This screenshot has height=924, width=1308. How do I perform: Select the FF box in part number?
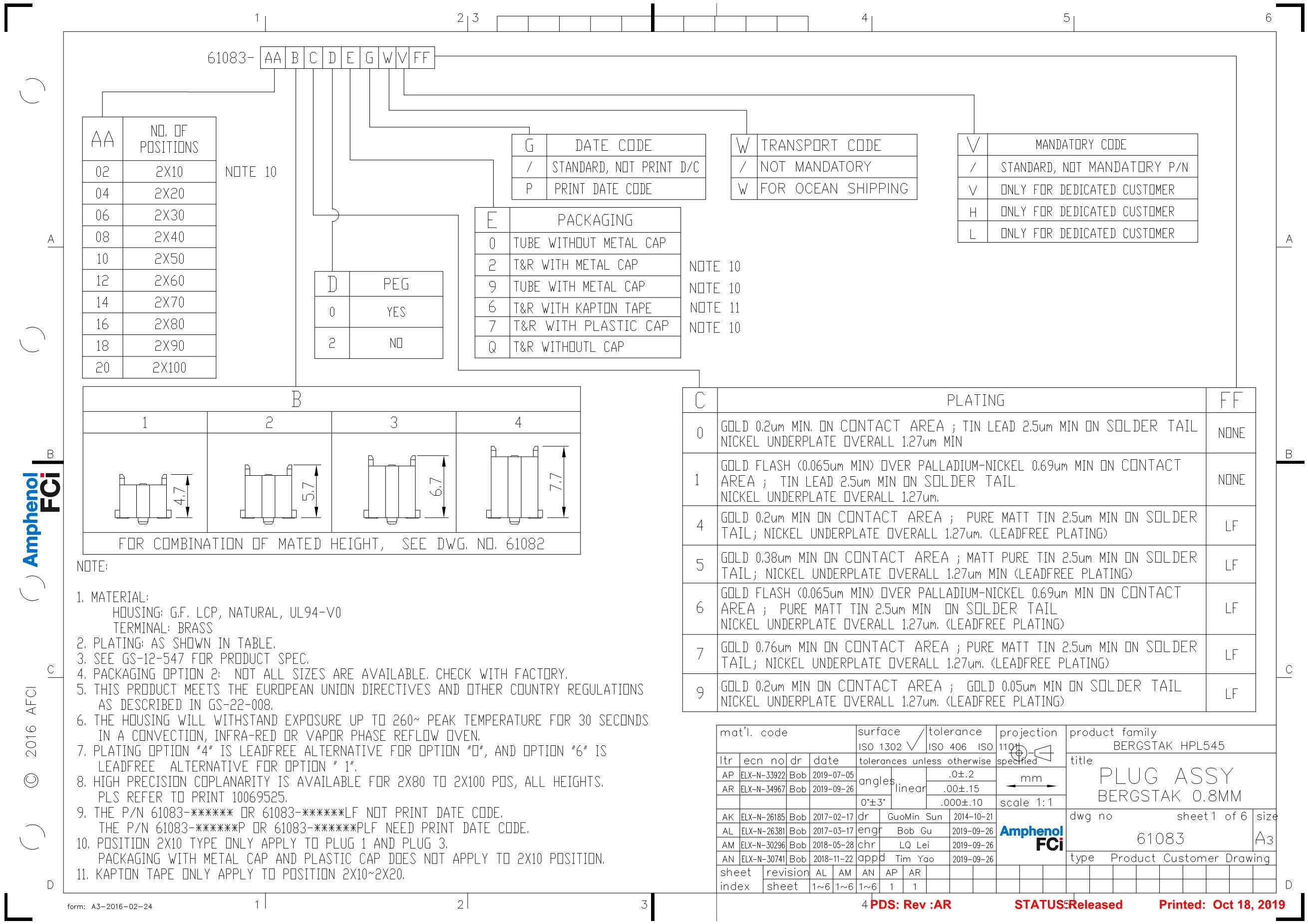tap(422, 57)
